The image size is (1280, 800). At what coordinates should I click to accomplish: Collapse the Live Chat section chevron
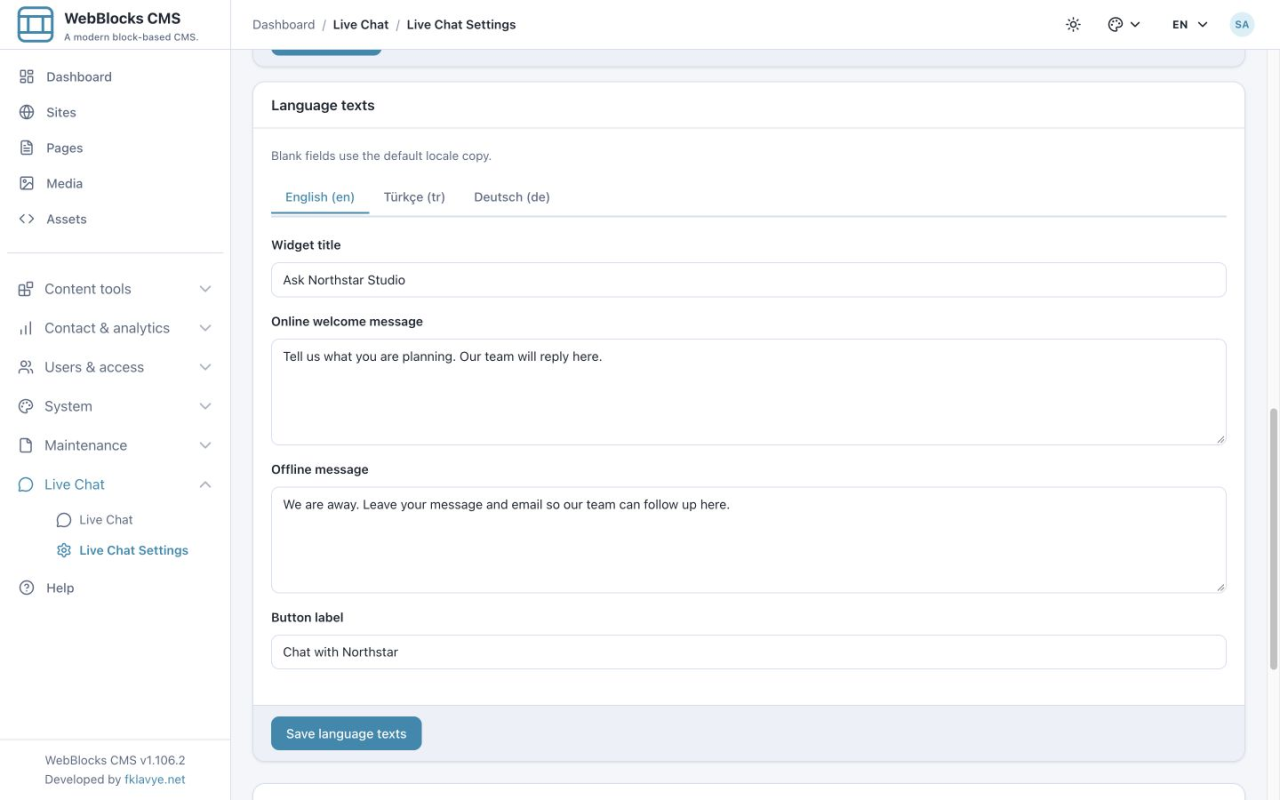pyautogui.click(x=205, y=485)
